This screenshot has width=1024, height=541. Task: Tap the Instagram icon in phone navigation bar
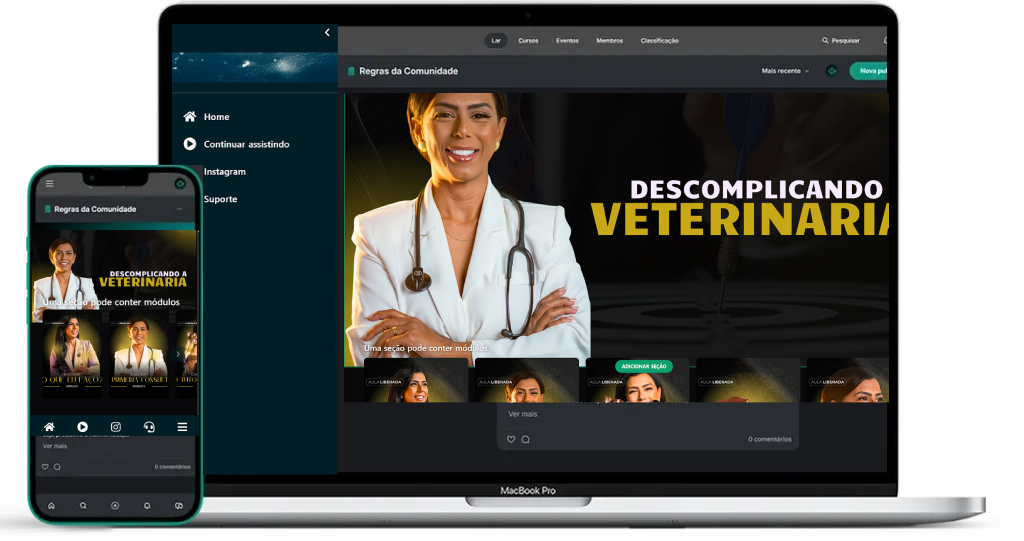[116, 427]
